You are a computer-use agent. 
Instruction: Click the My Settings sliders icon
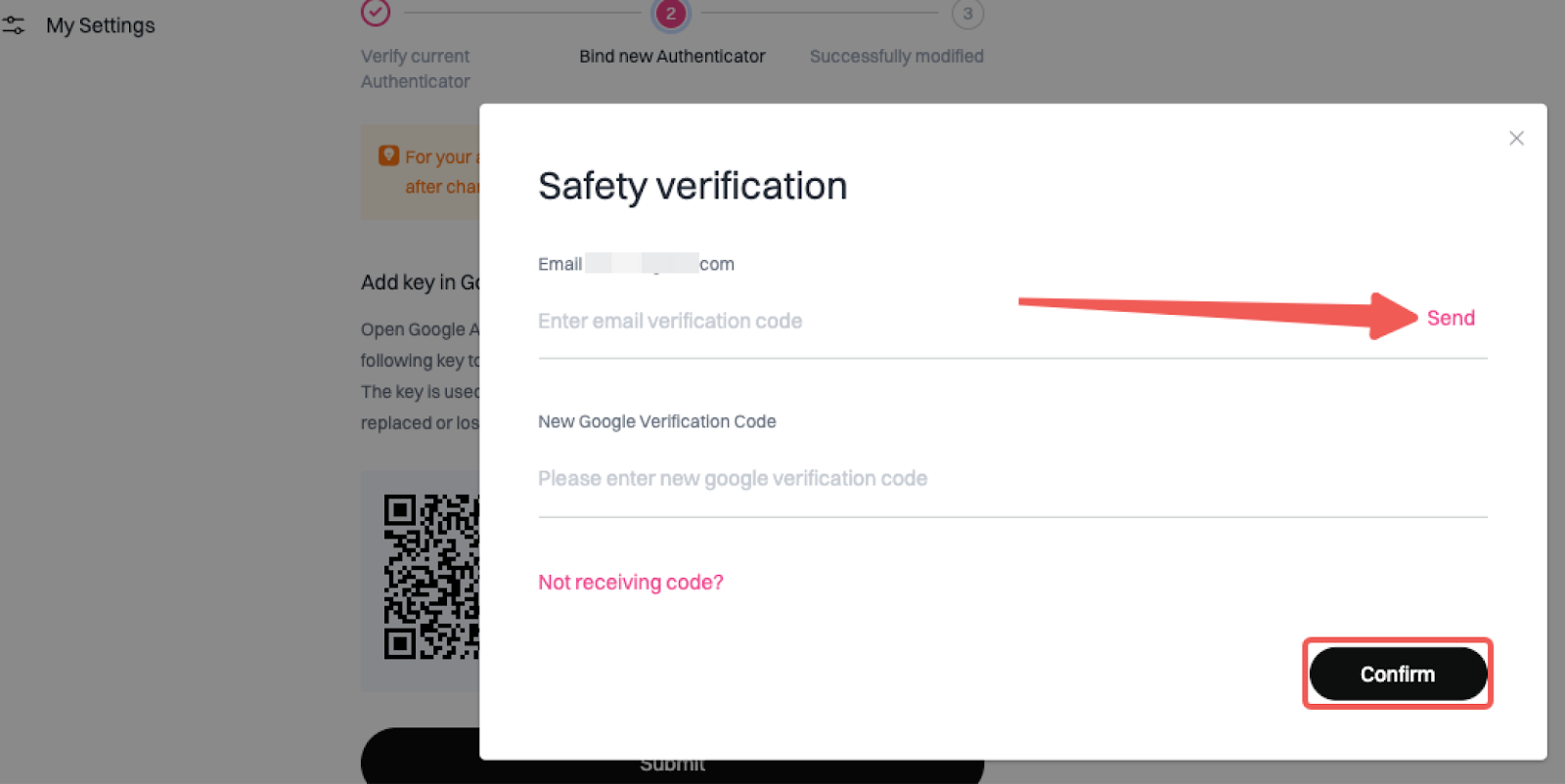(x=14, y=25)
